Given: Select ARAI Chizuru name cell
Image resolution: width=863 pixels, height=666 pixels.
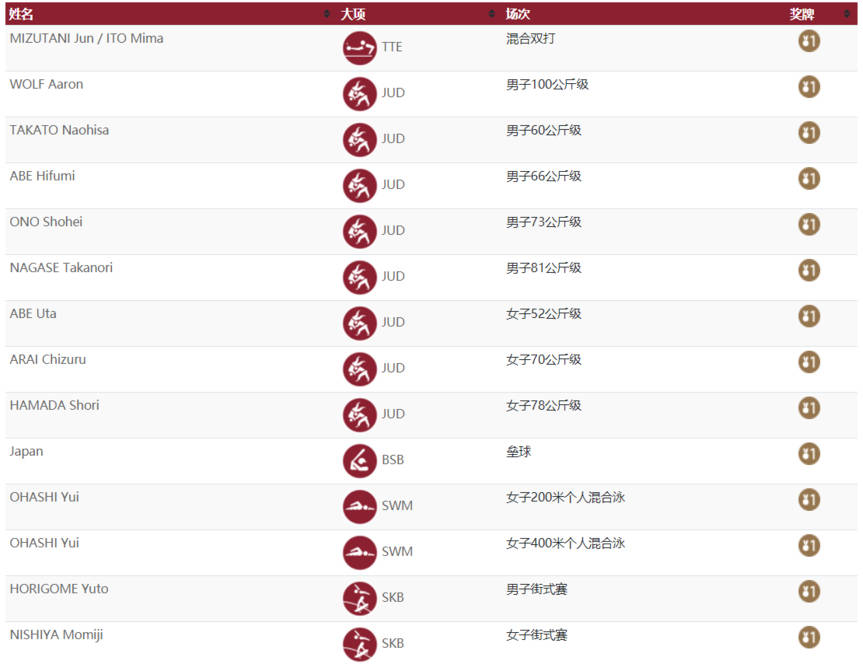Looking at the screenshot, I should 47,359.
